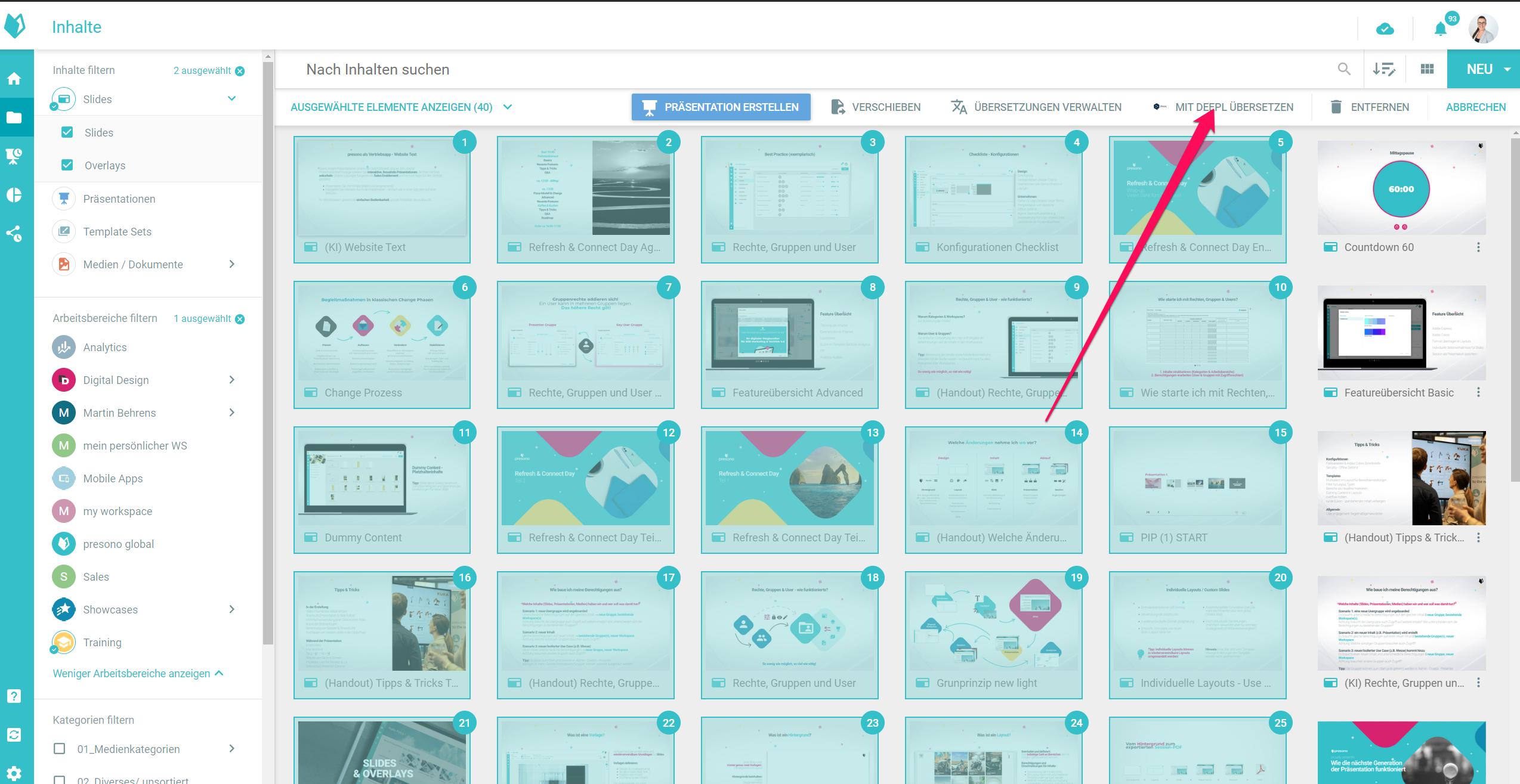Click Präsentation erstellen button
Screen dimensions: 1520x784
point(721,107)
